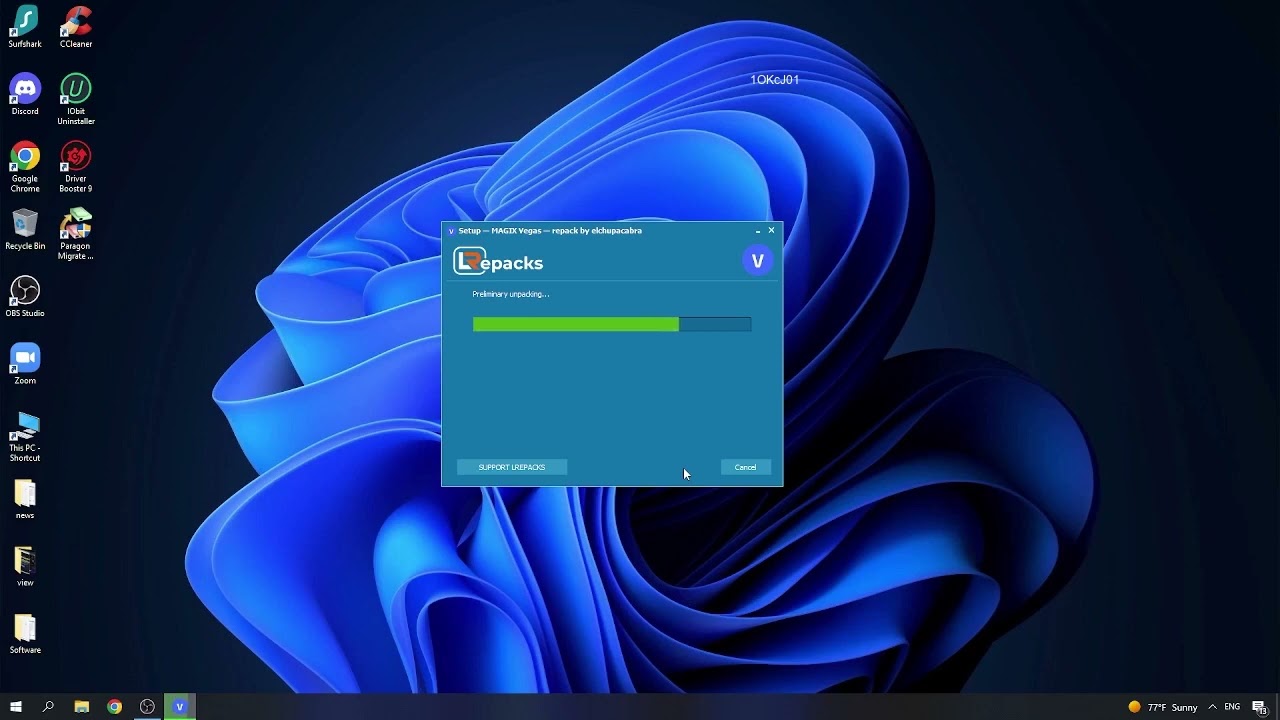Click the OBS Studio taskbar icon
Image resolution: width=1280 pixels, height=720 pixels.
click(147, 707)
